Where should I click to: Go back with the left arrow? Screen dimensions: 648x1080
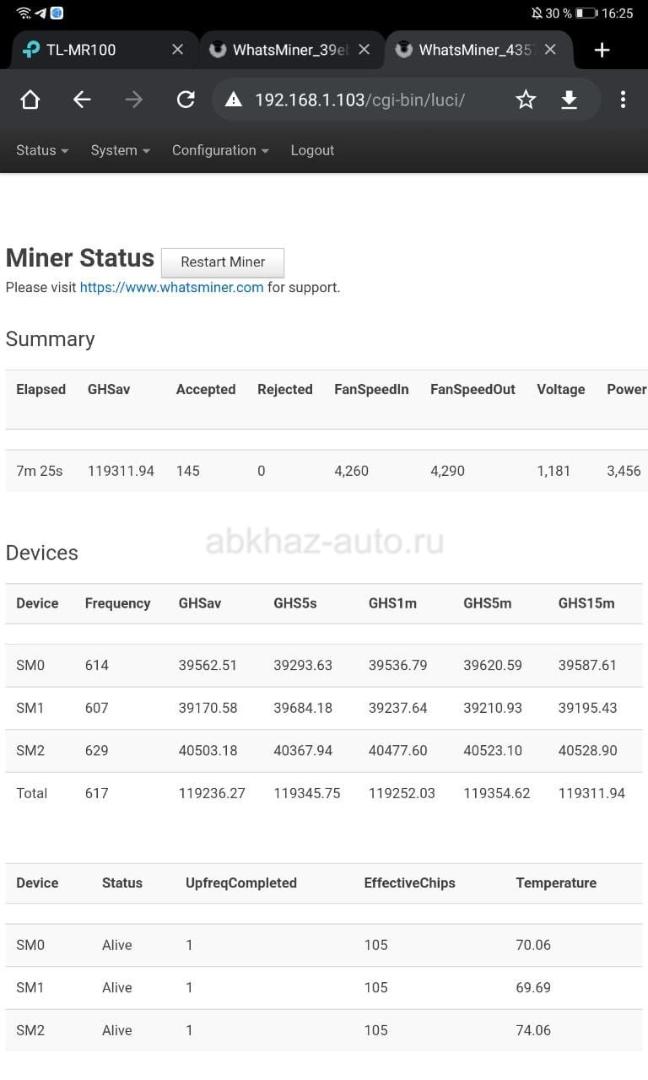pos(82,100)
